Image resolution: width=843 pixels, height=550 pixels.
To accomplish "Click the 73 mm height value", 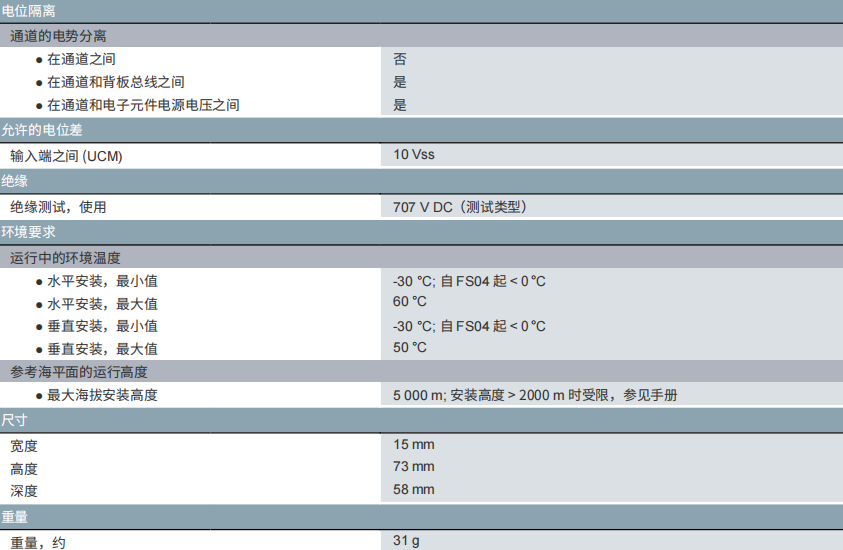I will pos(414,466).
